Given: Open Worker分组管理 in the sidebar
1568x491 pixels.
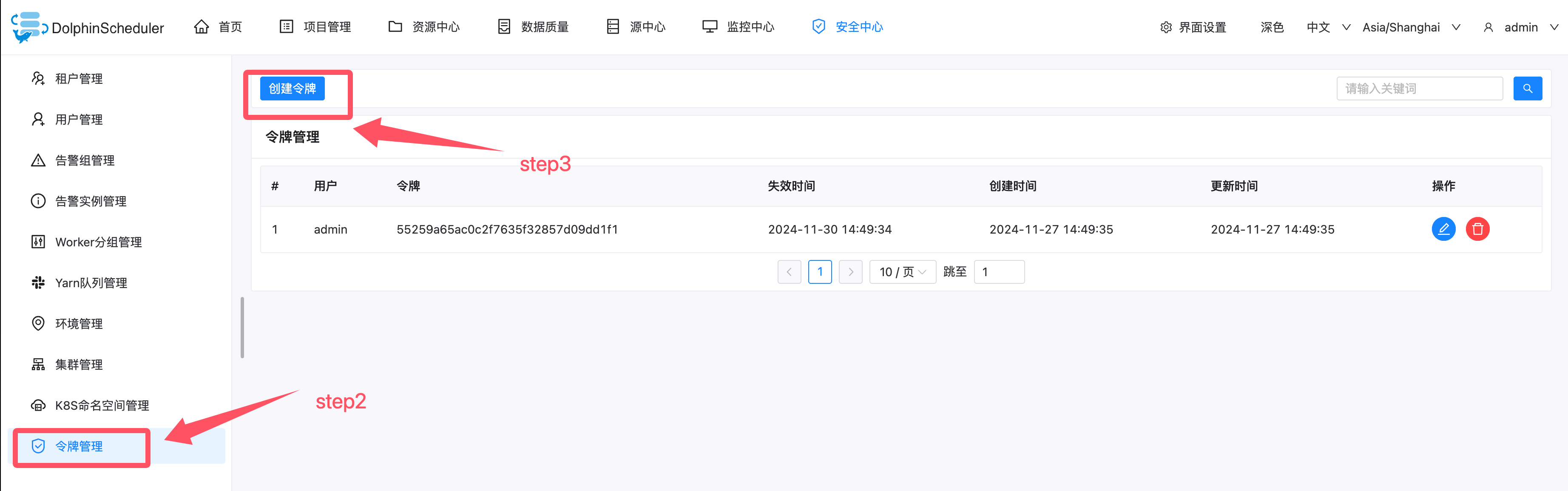Looking at the screenshot, I should pyautogui.click(x=98, y=242).
